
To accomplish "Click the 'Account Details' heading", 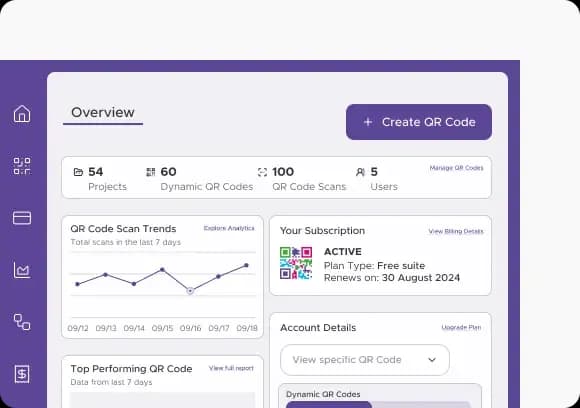I will click(318, 328).
